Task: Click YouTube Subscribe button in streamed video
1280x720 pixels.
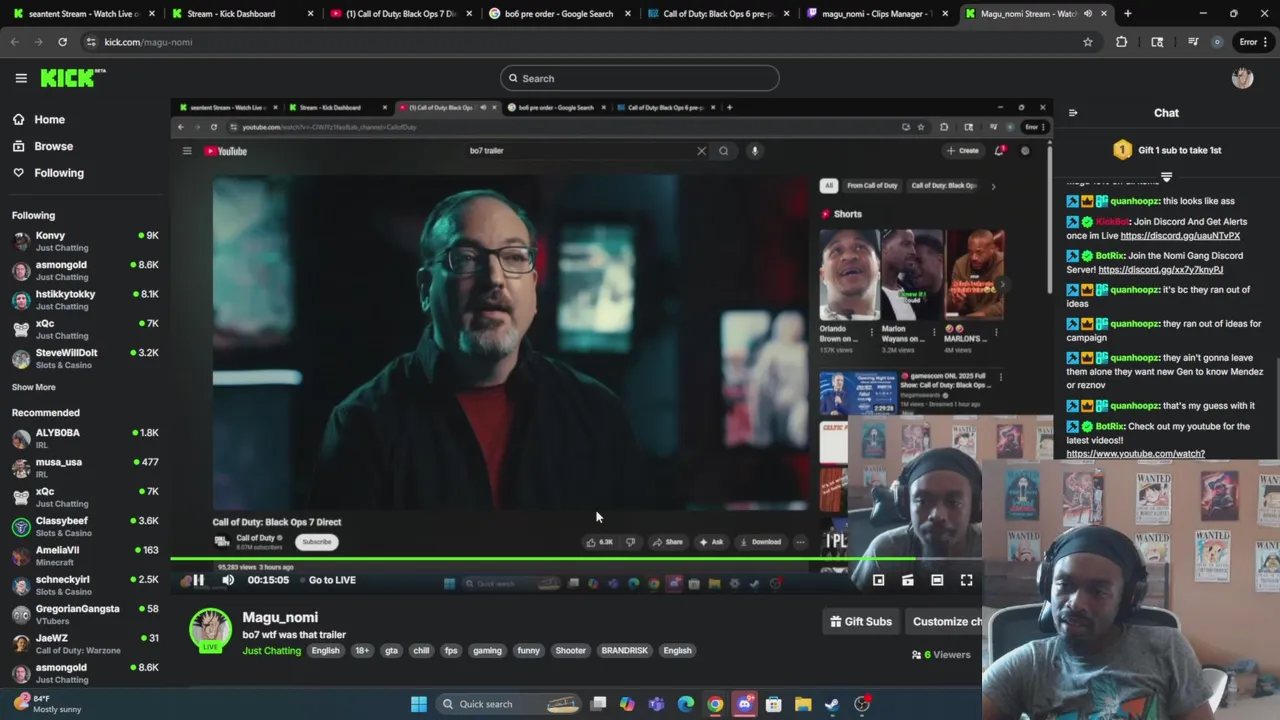Action: tap(316, 542)
